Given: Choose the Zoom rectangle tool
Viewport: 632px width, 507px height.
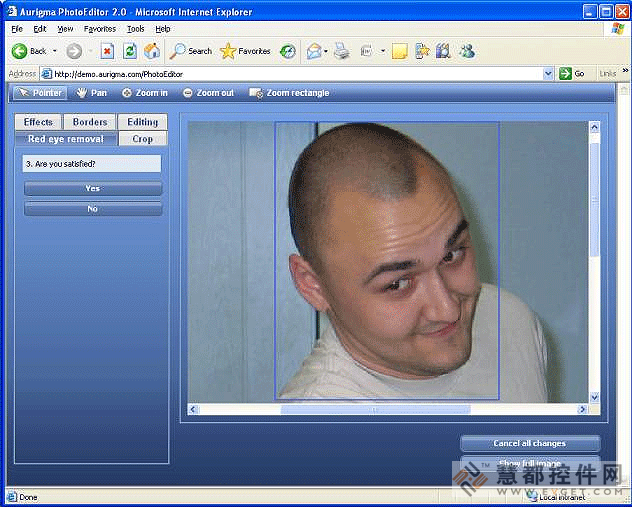Looking at the screenshot, I should (289, 93).
